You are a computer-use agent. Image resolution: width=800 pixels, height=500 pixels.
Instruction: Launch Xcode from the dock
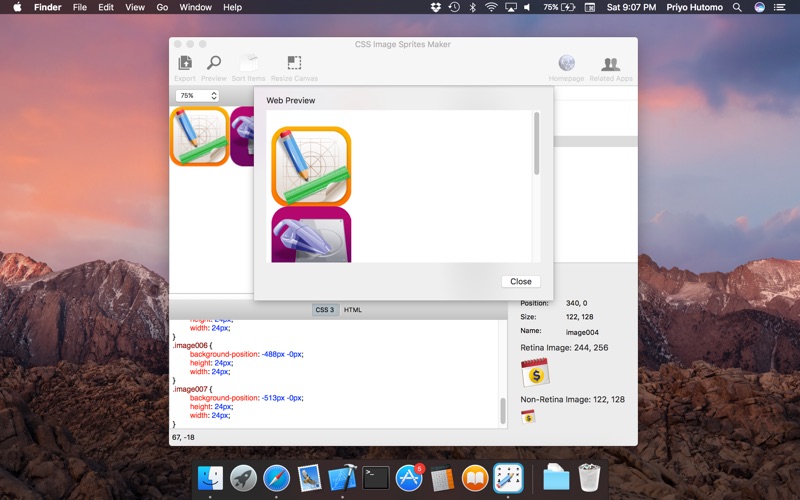tap(343, 478)
